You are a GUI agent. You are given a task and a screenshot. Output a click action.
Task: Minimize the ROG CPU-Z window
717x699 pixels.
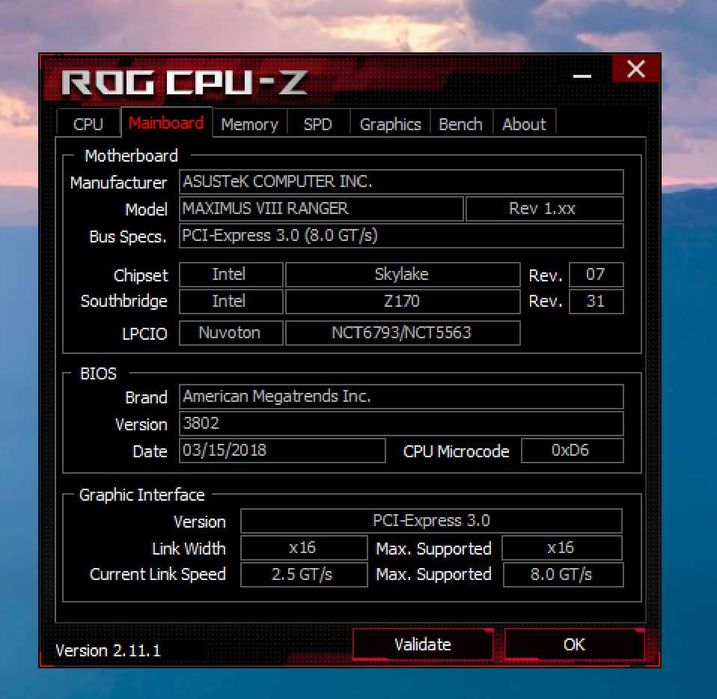click(x=582, y=75)
